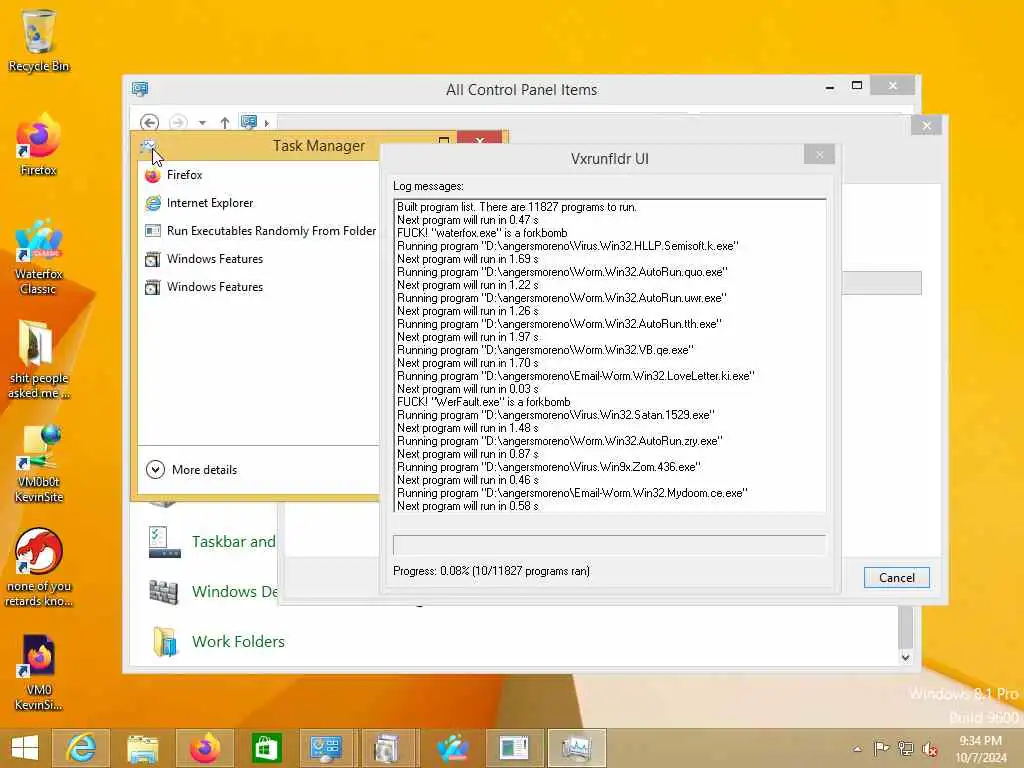The height and width of the screenshot is (768, 1024).
Task: Open the Windows Store taskbar icon
Action: [266, 748]
